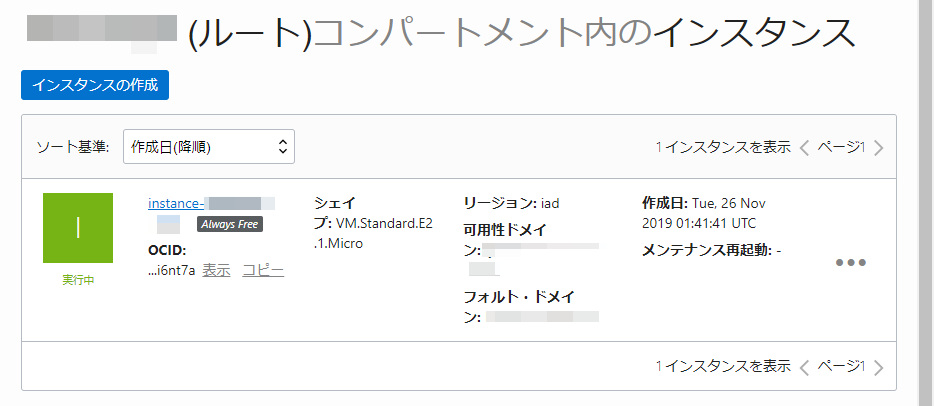Show the full OCID via 表示
Viewport: 934px width, 406px height.
tap(216, 270)
